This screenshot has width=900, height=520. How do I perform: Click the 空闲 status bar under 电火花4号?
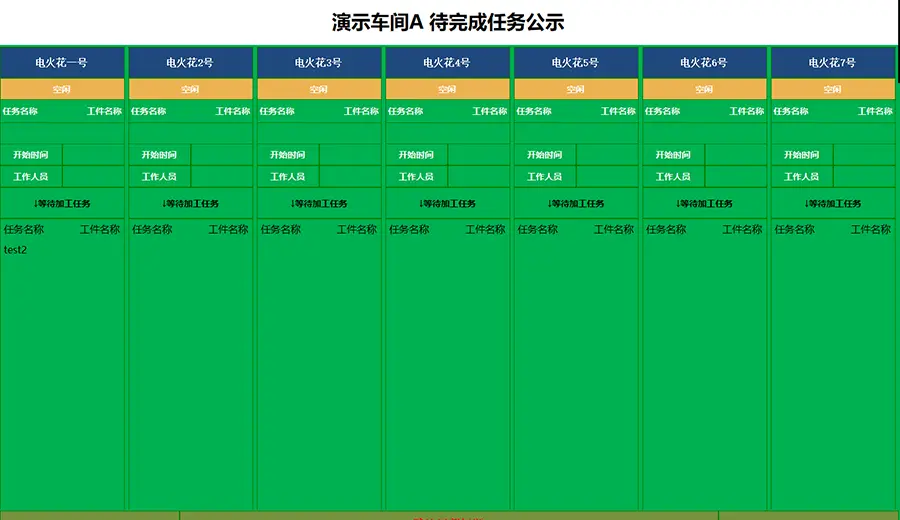[448, 89]
